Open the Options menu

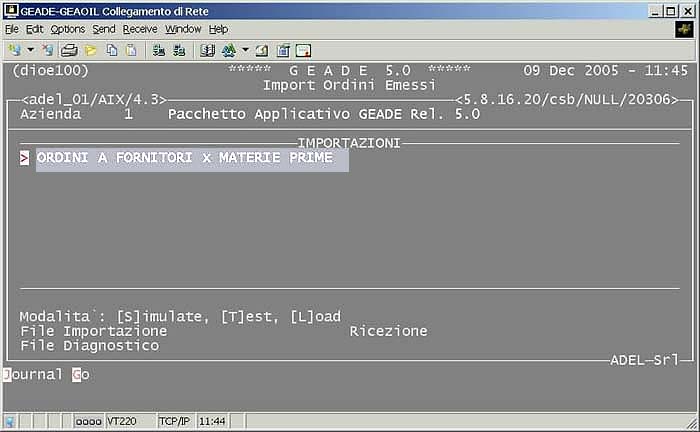click(68, 29)
